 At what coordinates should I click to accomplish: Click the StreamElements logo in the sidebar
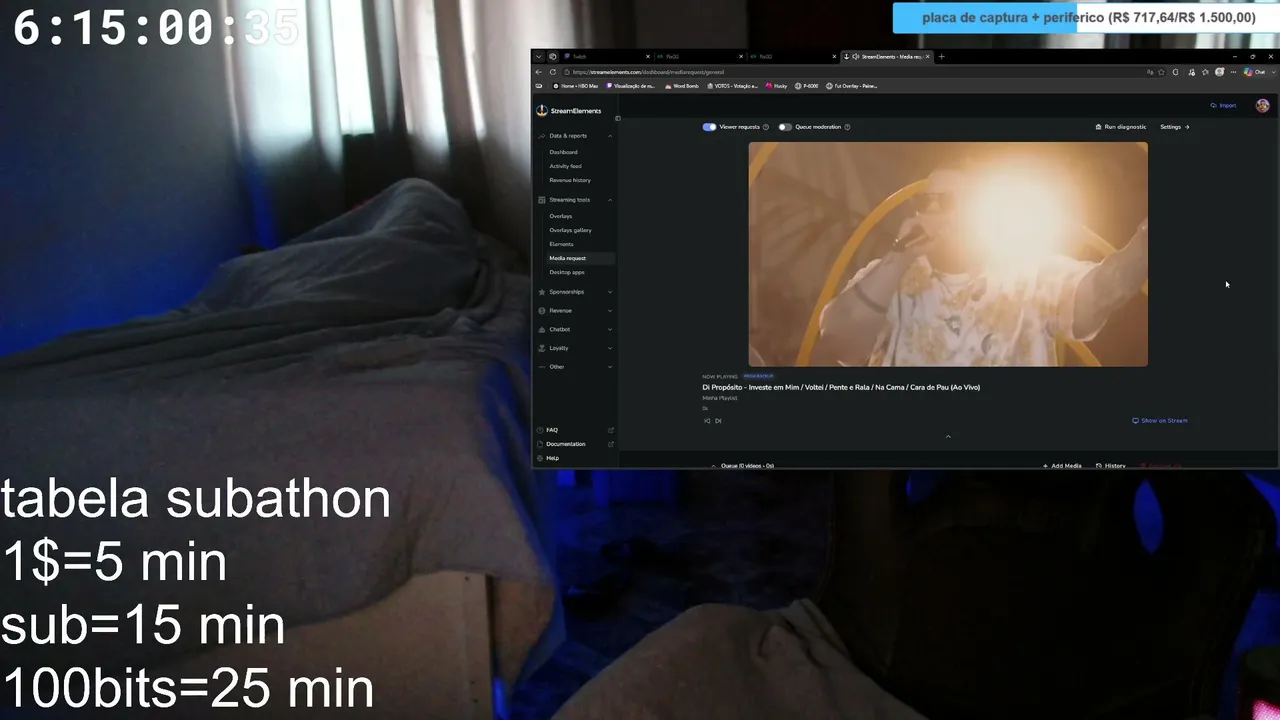(x=569, y=111)
